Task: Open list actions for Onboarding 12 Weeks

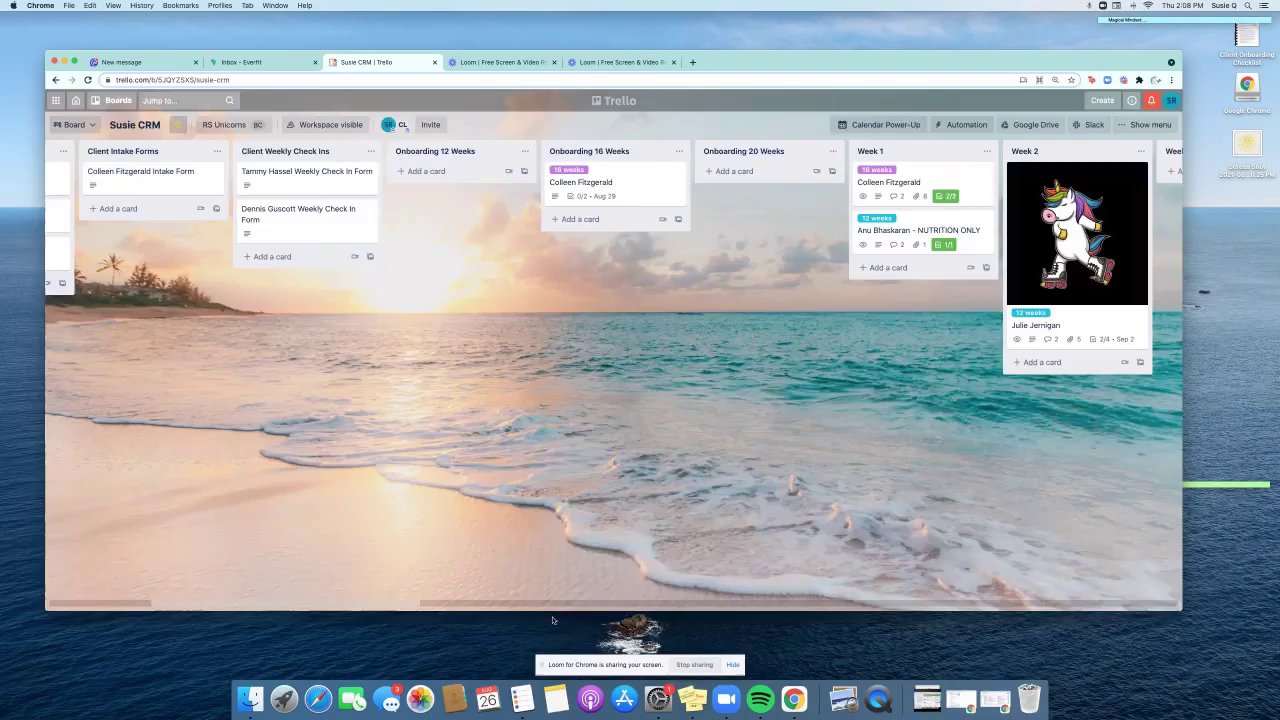Action: tap(525, 151)
